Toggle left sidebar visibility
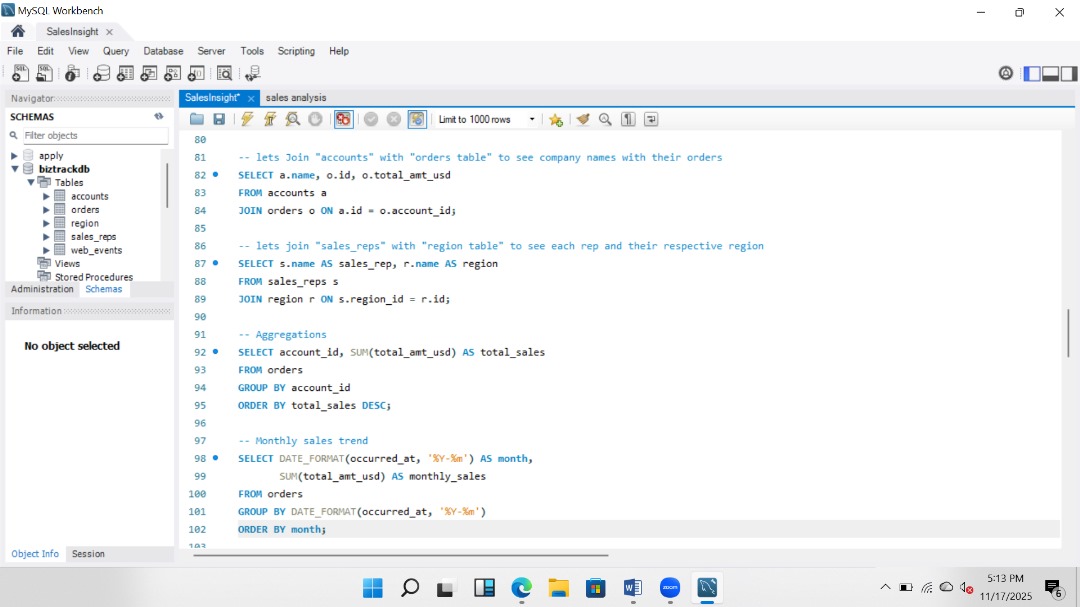The width and height of the screenshot is (1080, 607). (1032, 74)
